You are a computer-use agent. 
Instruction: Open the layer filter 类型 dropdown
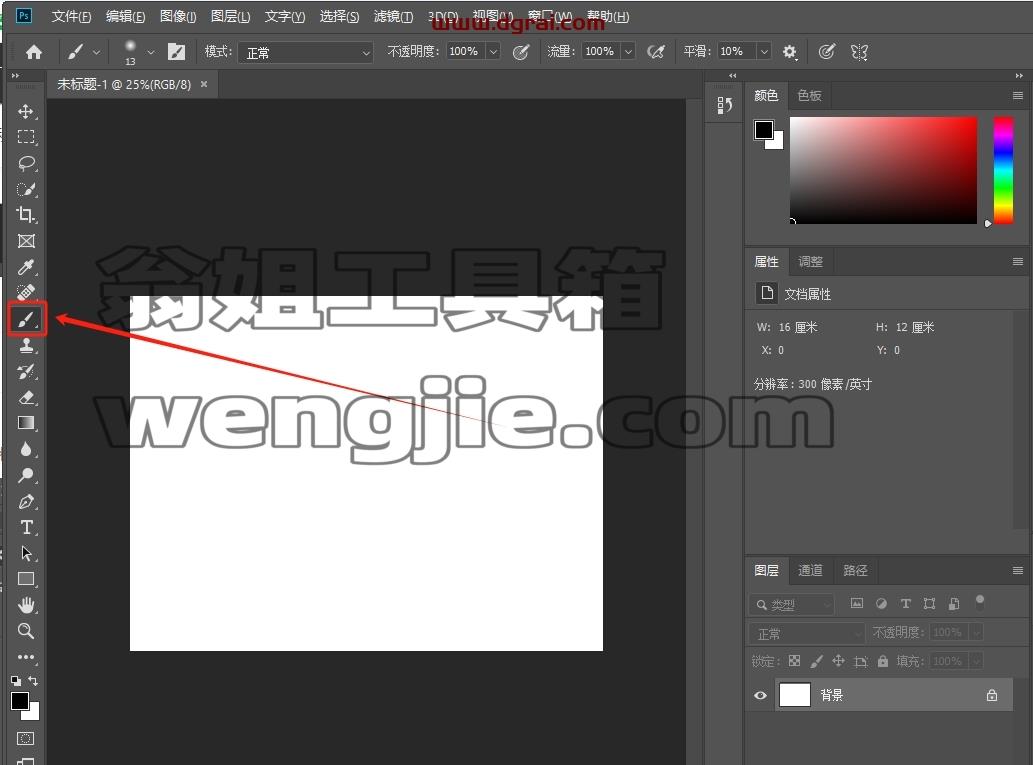pyautogui.click(x=792, y=604)
